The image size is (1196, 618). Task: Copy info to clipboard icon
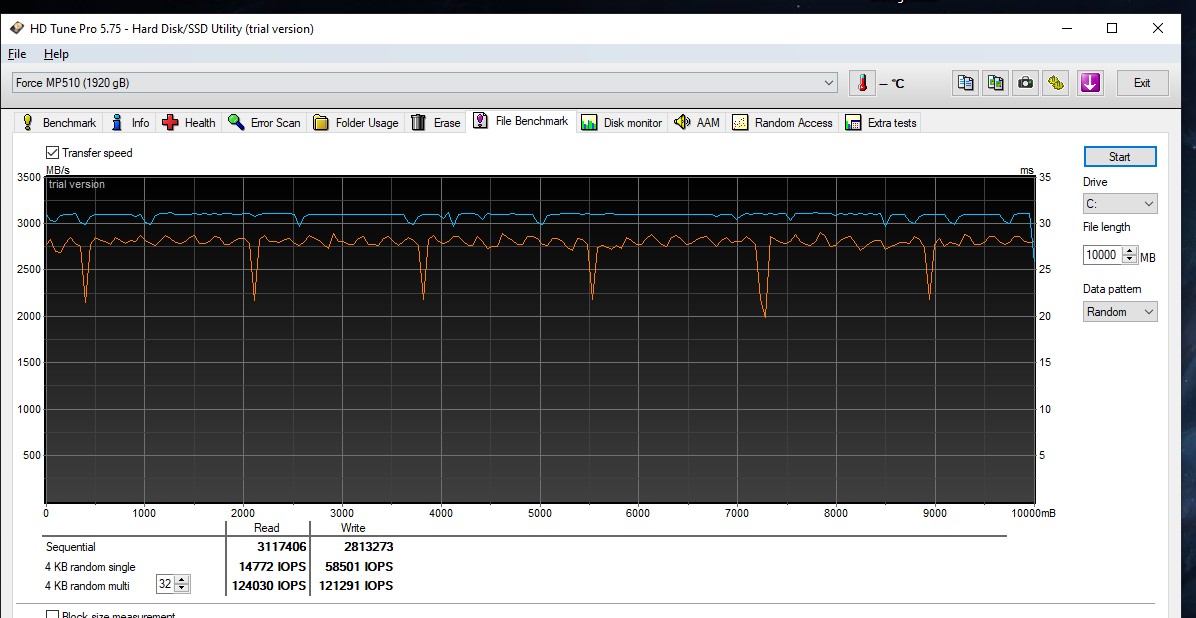click(x=966, y=83)
